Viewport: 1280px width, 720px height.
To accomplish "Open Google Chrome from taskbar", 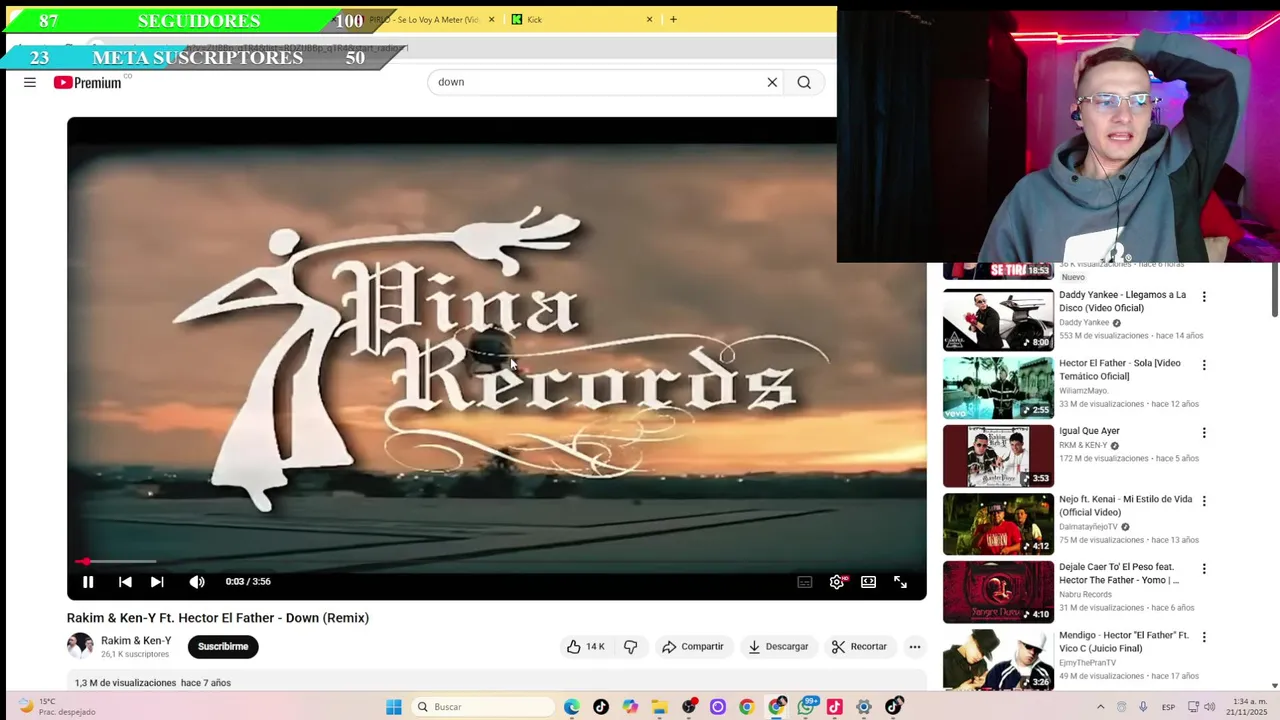I will click(746, 707).
